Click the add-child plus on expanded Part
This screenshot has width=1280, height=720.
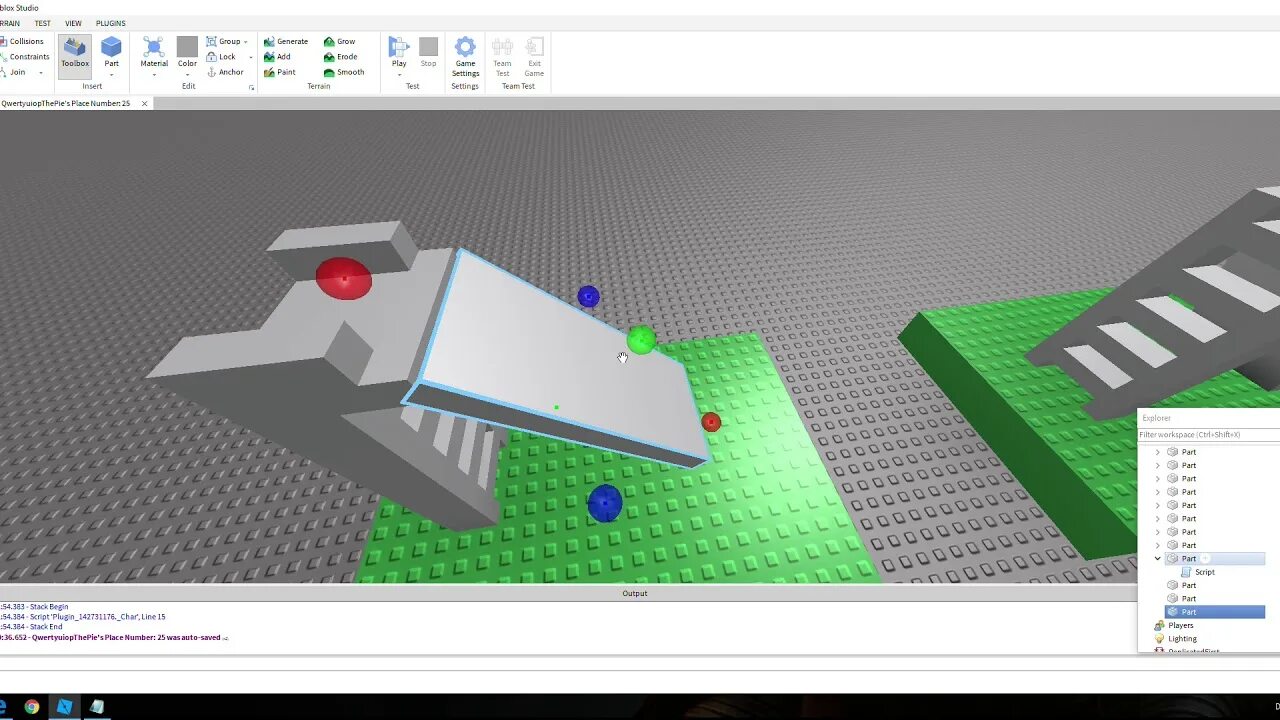1206,558
